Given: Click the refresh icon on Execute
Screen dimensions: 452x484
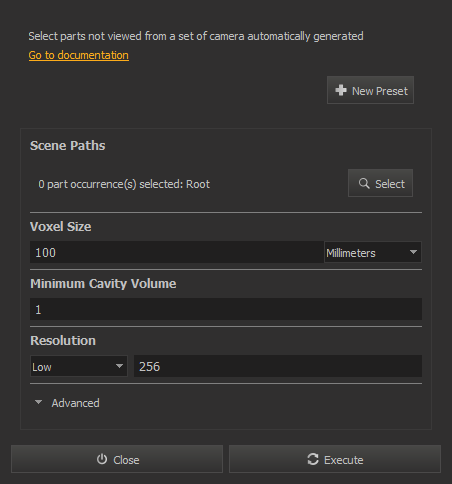Looking at the screenshot, I should pos(313,459).
